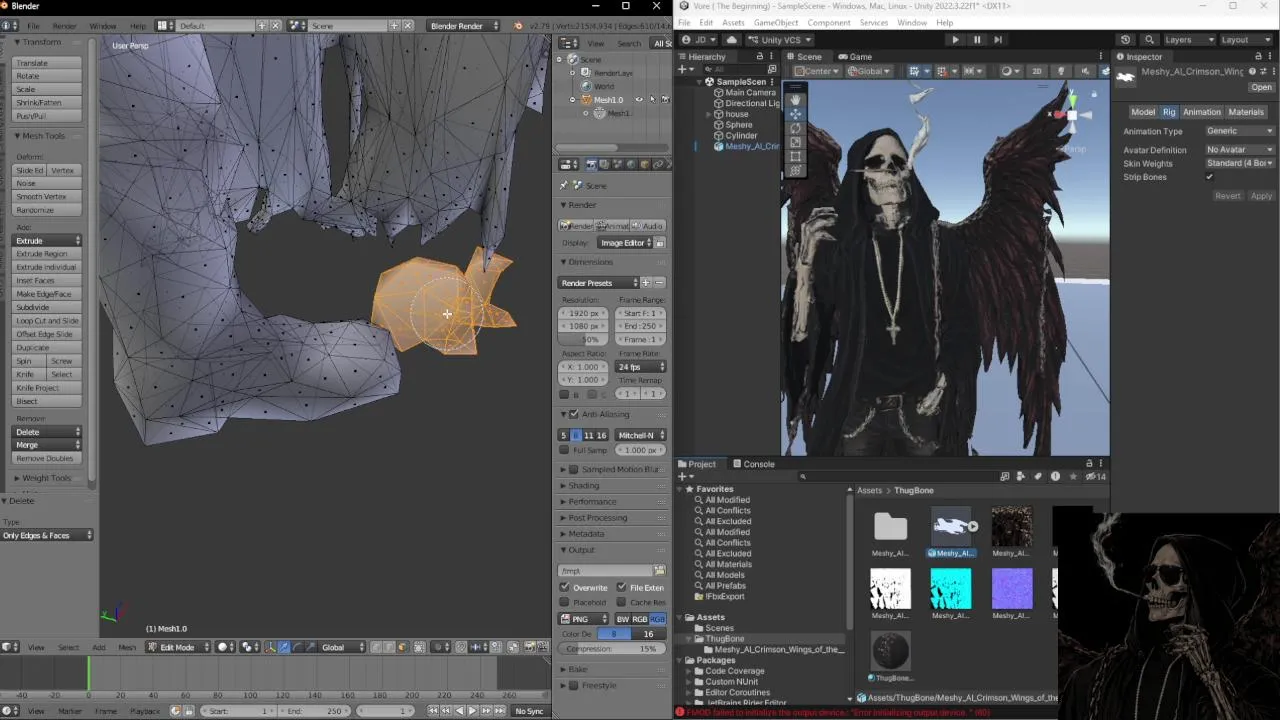Viewport: 1280px width, 720px height.
Task: Open Animation Type dropdown in Unity Inspector
Action: click(1239, 131)
